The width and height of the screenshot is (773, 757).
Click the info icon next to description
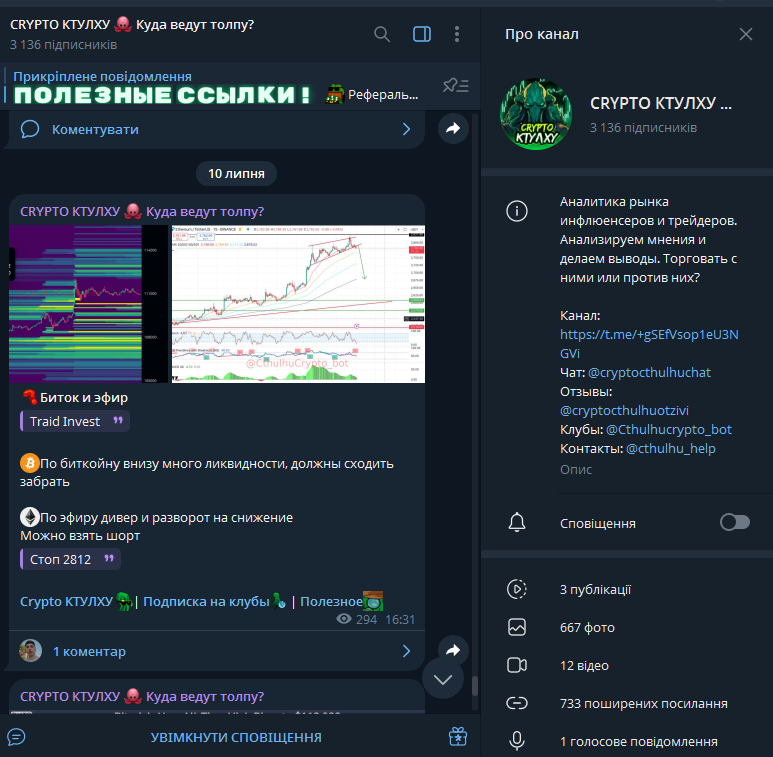[517, 211]
